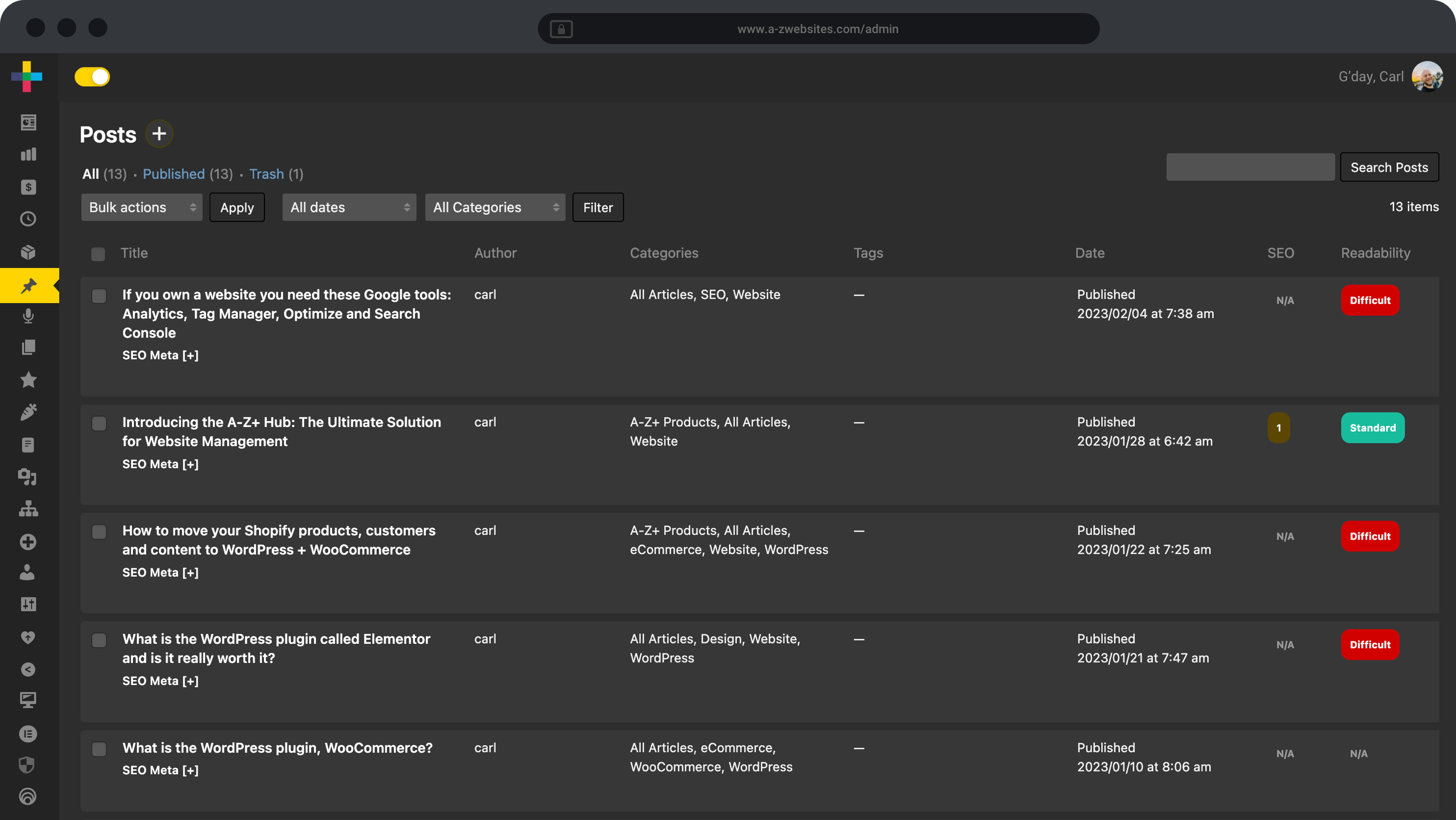
Task: Open the dollar sign sidebar icon
Action: click(x=28, y=187)
